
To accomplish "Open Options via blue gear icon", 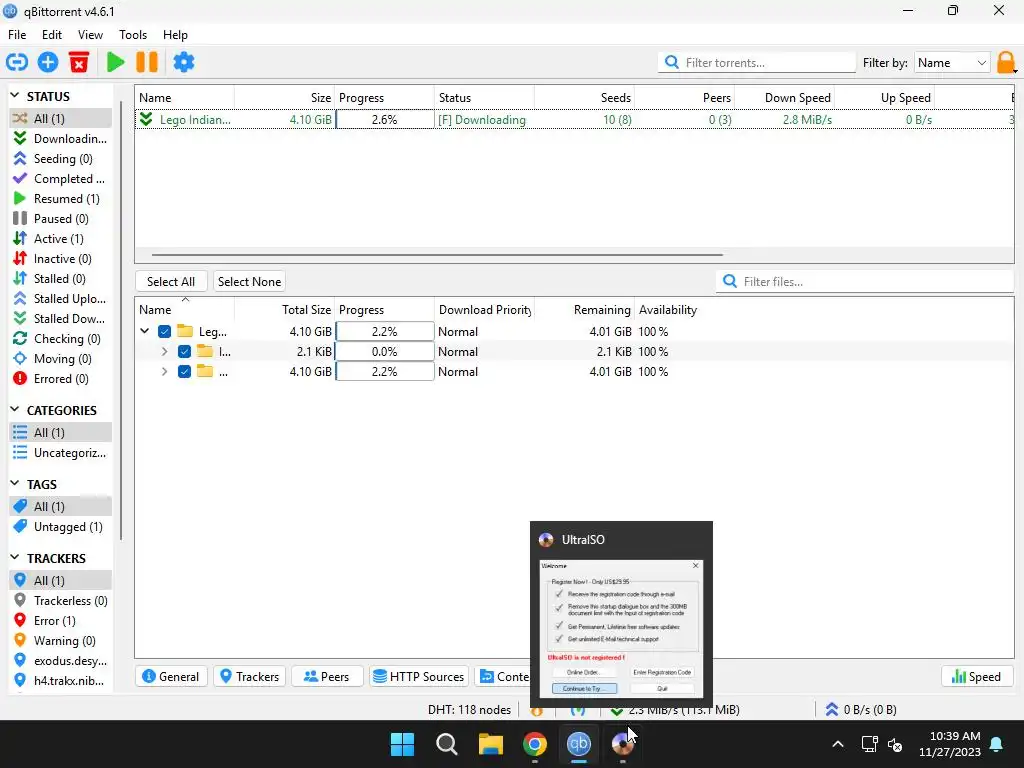I will coord(184,62).
